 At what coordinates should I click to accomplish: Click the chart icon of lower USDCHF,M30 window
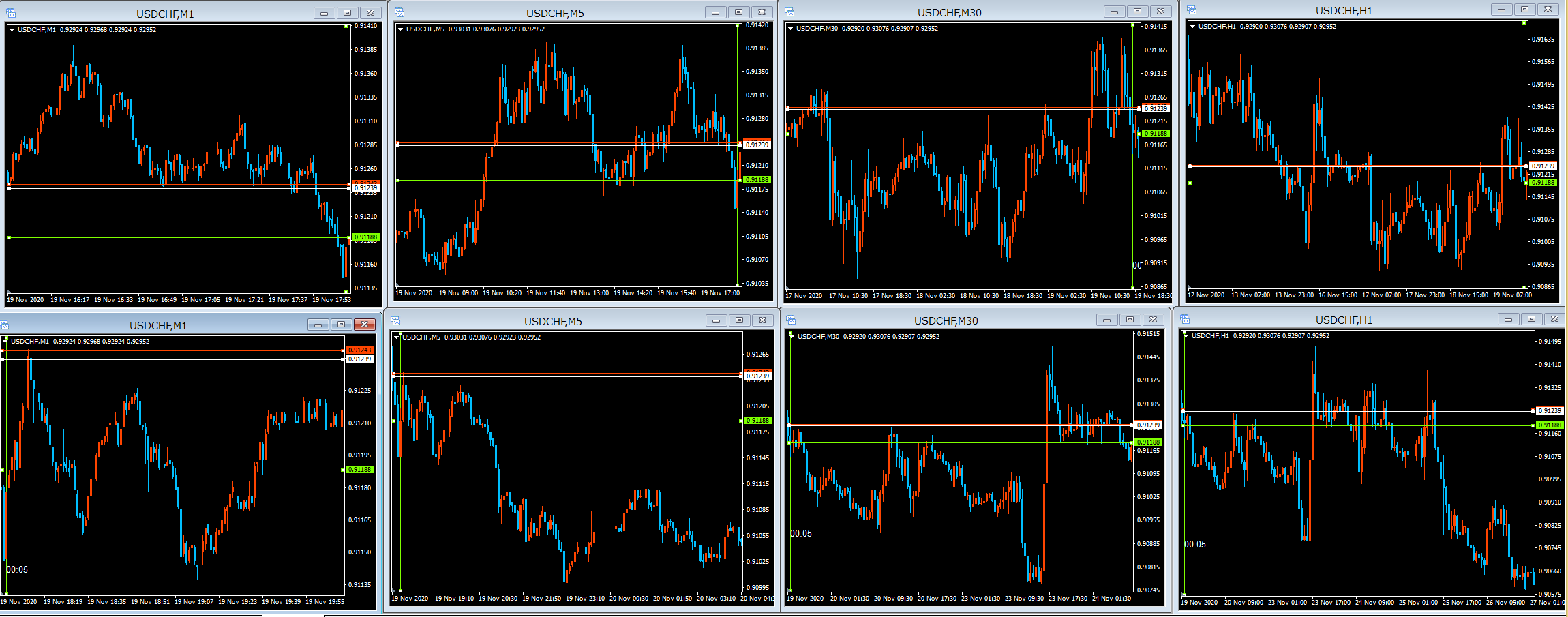(791, 320)
